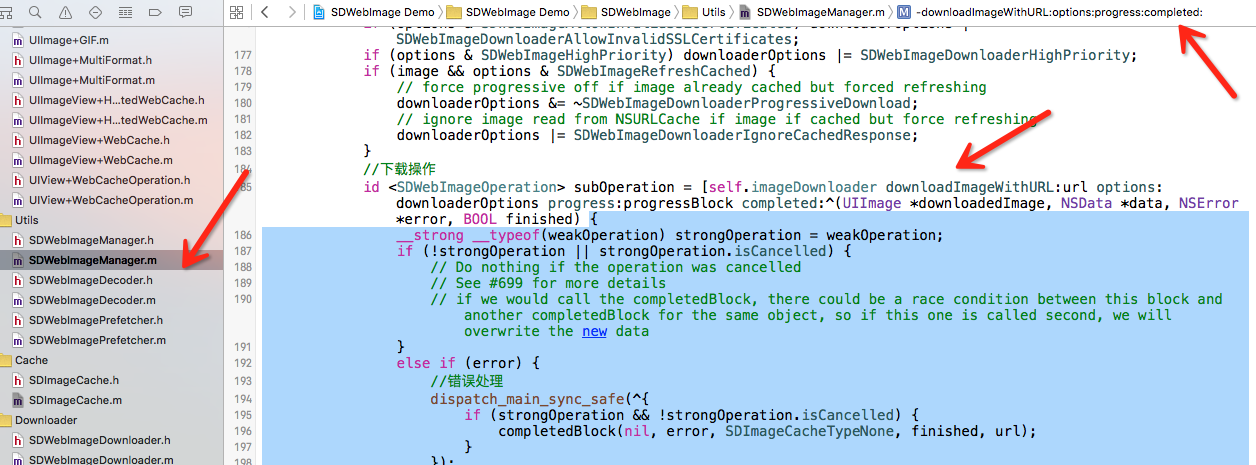Open downloadImageWithURL method list in jump bar

pos(1050,12)
